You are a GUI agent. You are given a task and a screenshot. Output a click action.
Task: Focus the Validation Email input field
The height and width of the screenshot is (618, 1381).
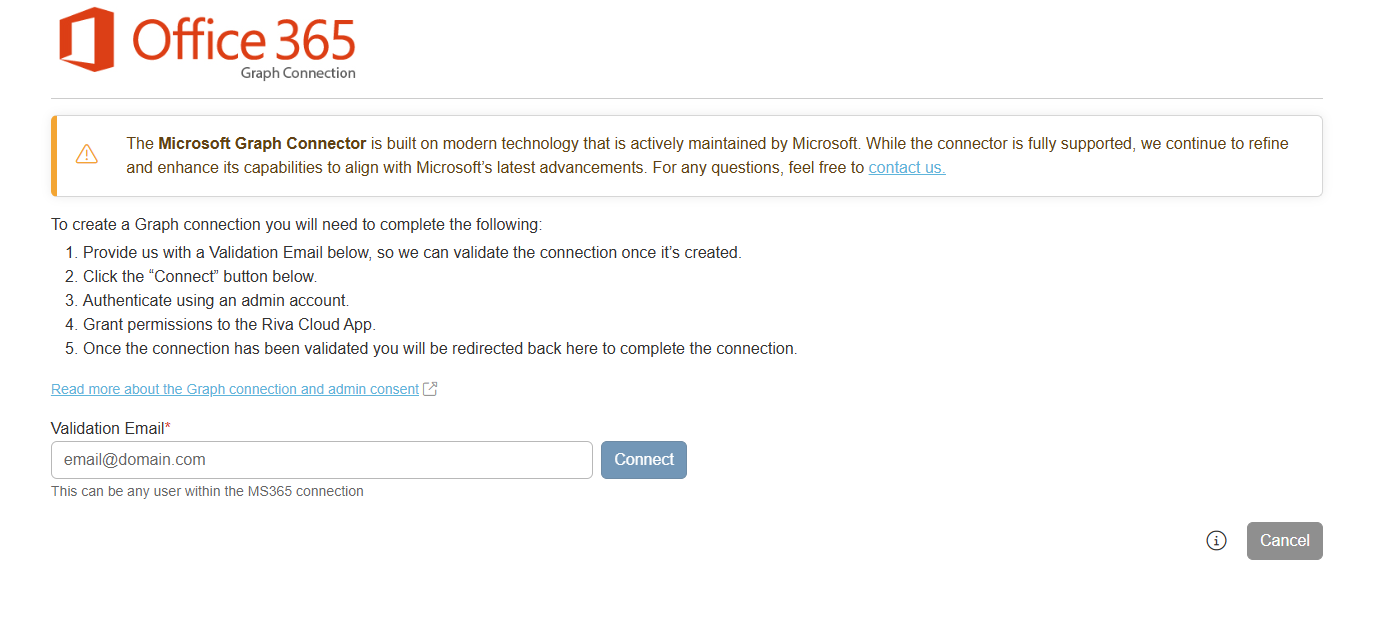click(x=322, y=460)
